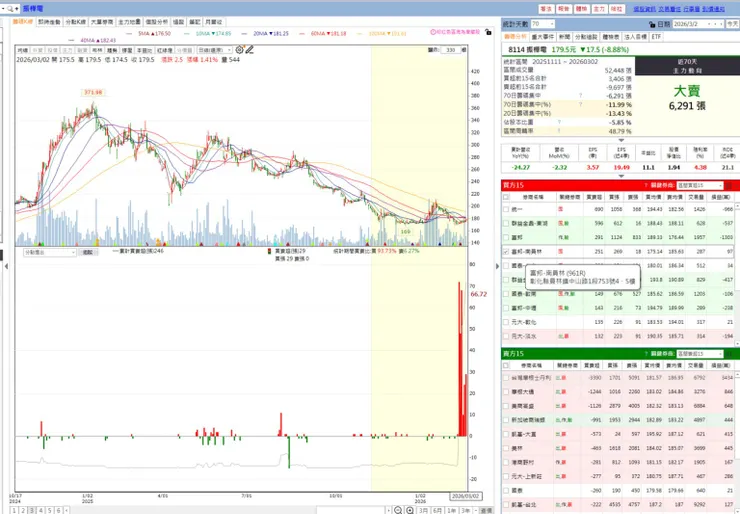Open the 統計天數 70 dropdown
This screenshot has width=740, height=514.
[x=543, y=24]
